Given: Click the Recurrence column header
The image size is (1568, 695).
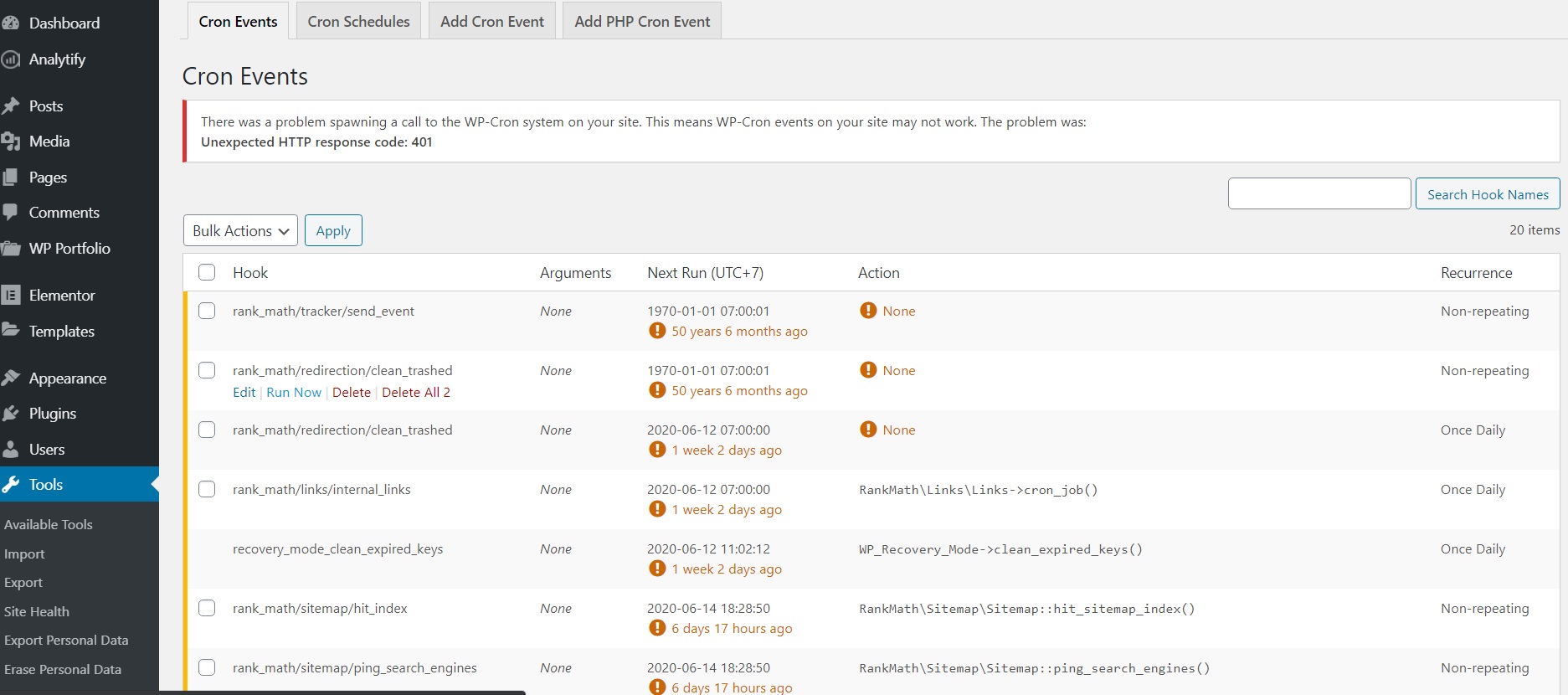Looking at the screenshot, I should point(1477,273).
